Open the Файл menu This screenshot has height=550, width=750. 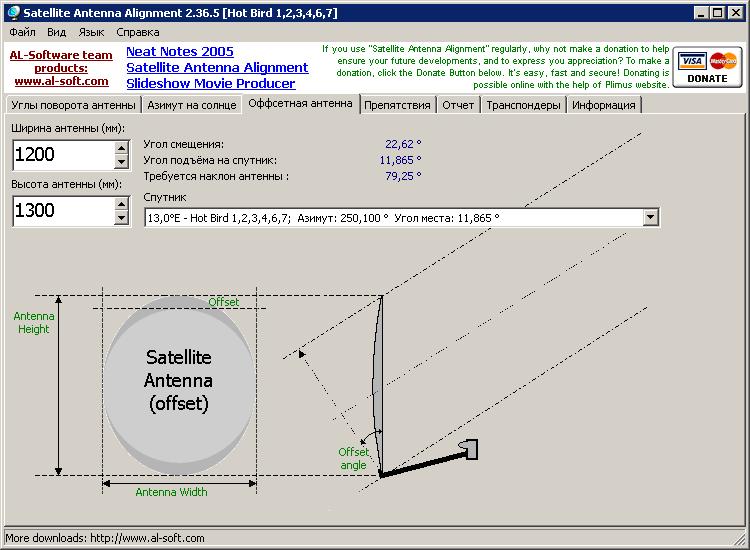[x=21, y=32]
